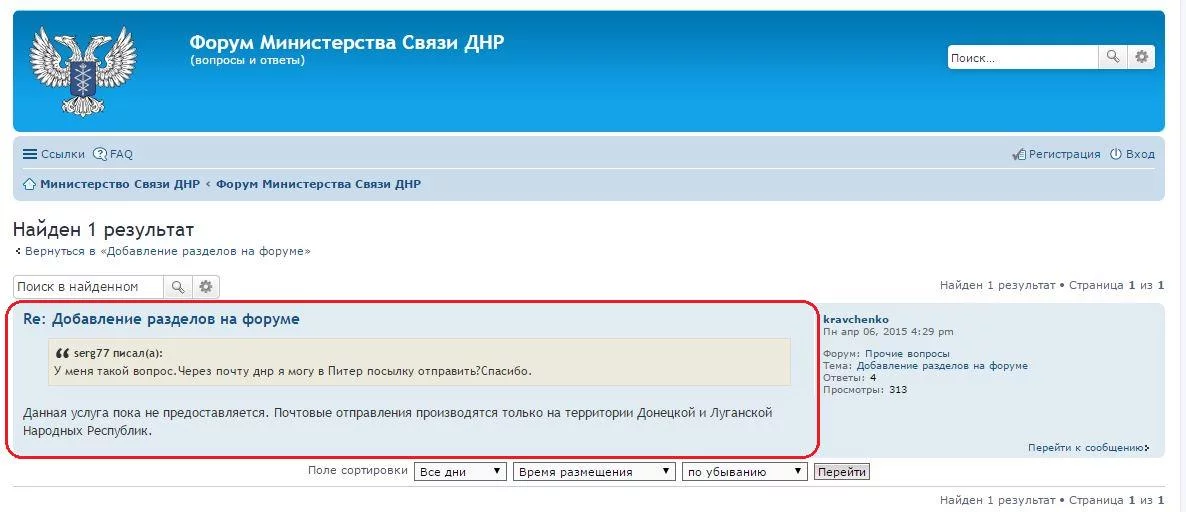Open the Время размещения sort dropdown
The height and width of the screenshot is (512, 1186).
coord(594,472)
